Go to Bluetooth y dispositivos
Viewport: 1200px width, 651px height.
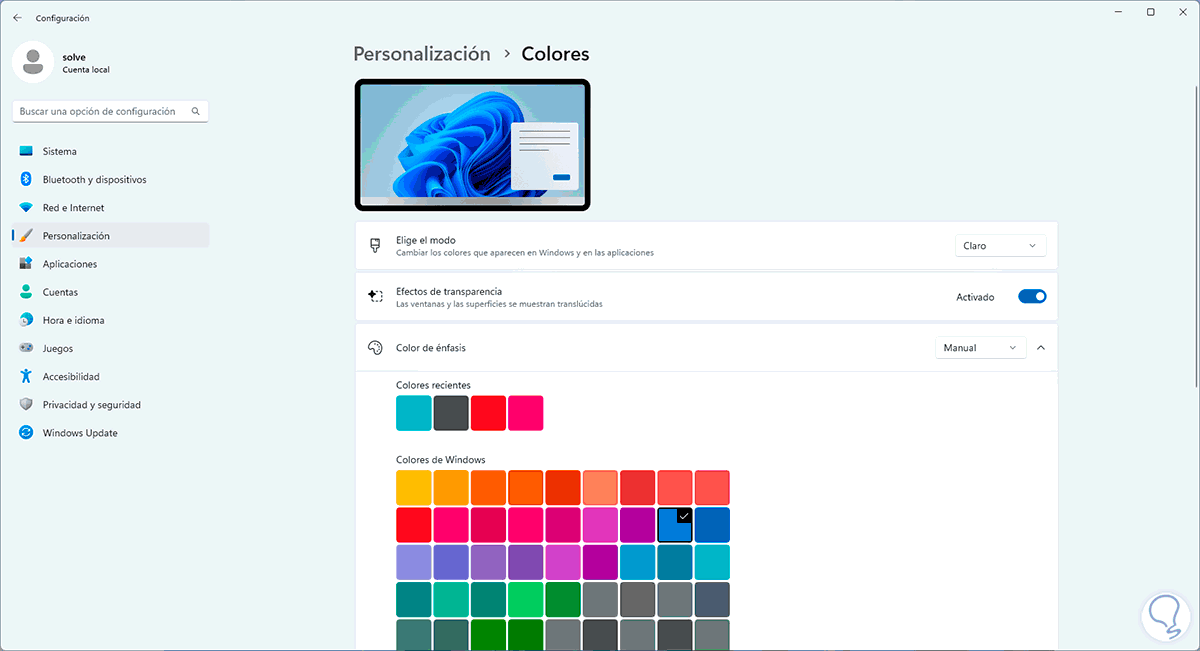(x=110, y=179)
